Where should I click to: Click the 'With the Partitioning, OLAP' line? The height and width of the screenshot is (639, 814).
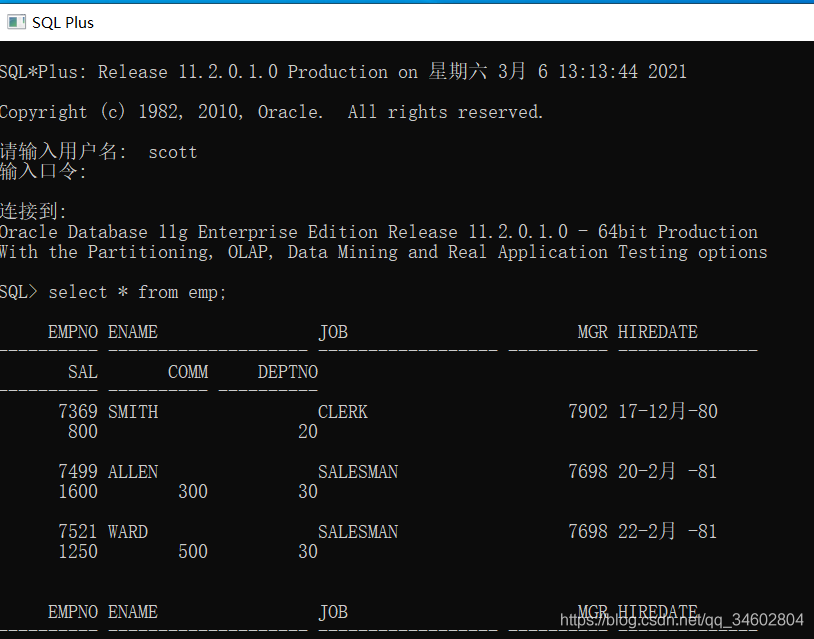384,252
